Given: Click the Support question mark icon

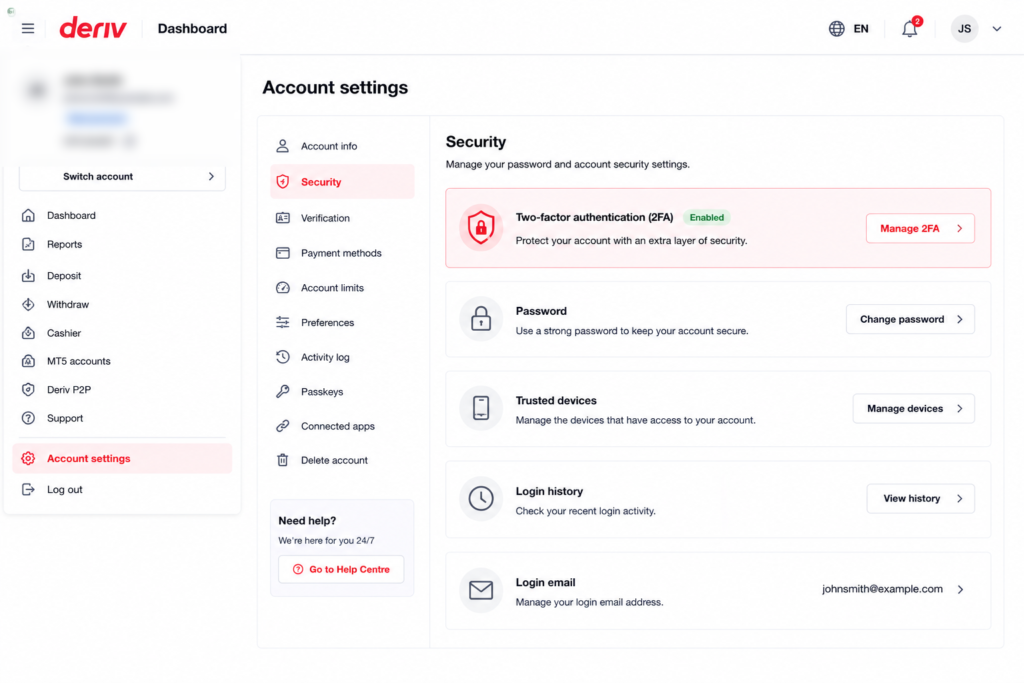Looking at the screenshot, I should 28,419.
